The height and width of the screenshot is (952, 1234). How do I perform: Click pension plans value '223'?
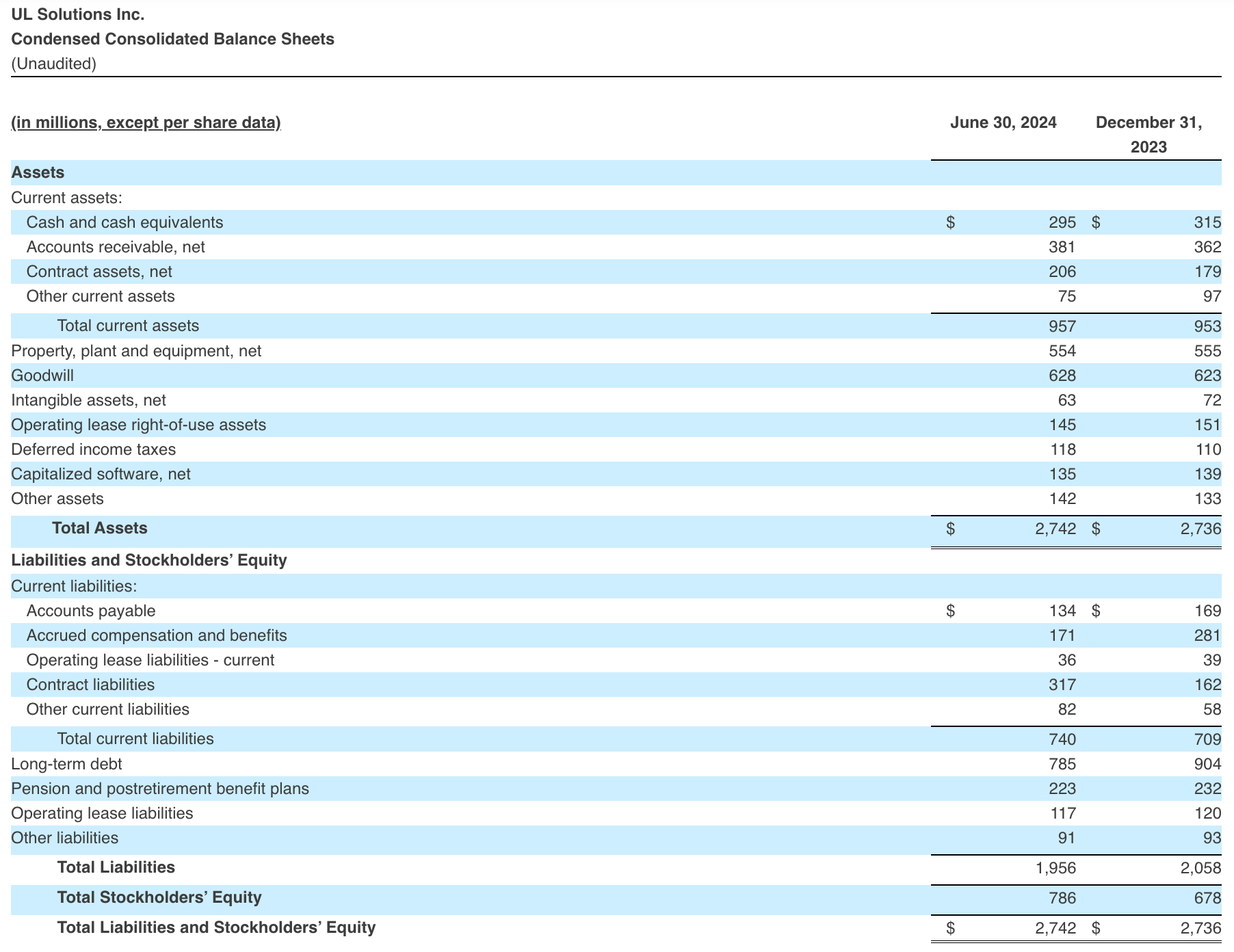(x=1062, y=789)
